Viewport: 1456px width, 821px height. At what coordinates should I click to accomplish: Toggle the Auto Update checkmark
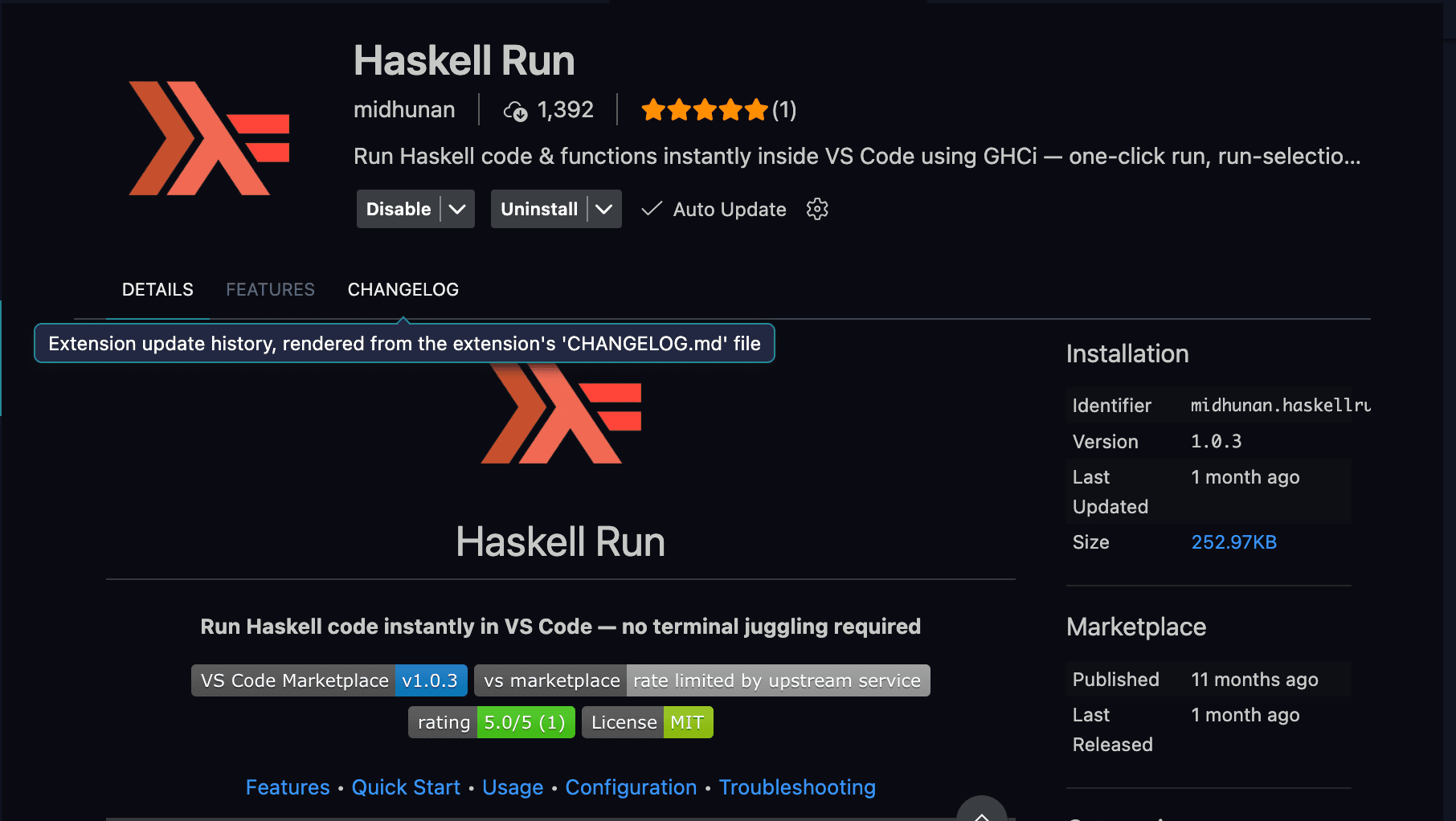(652, 209)
